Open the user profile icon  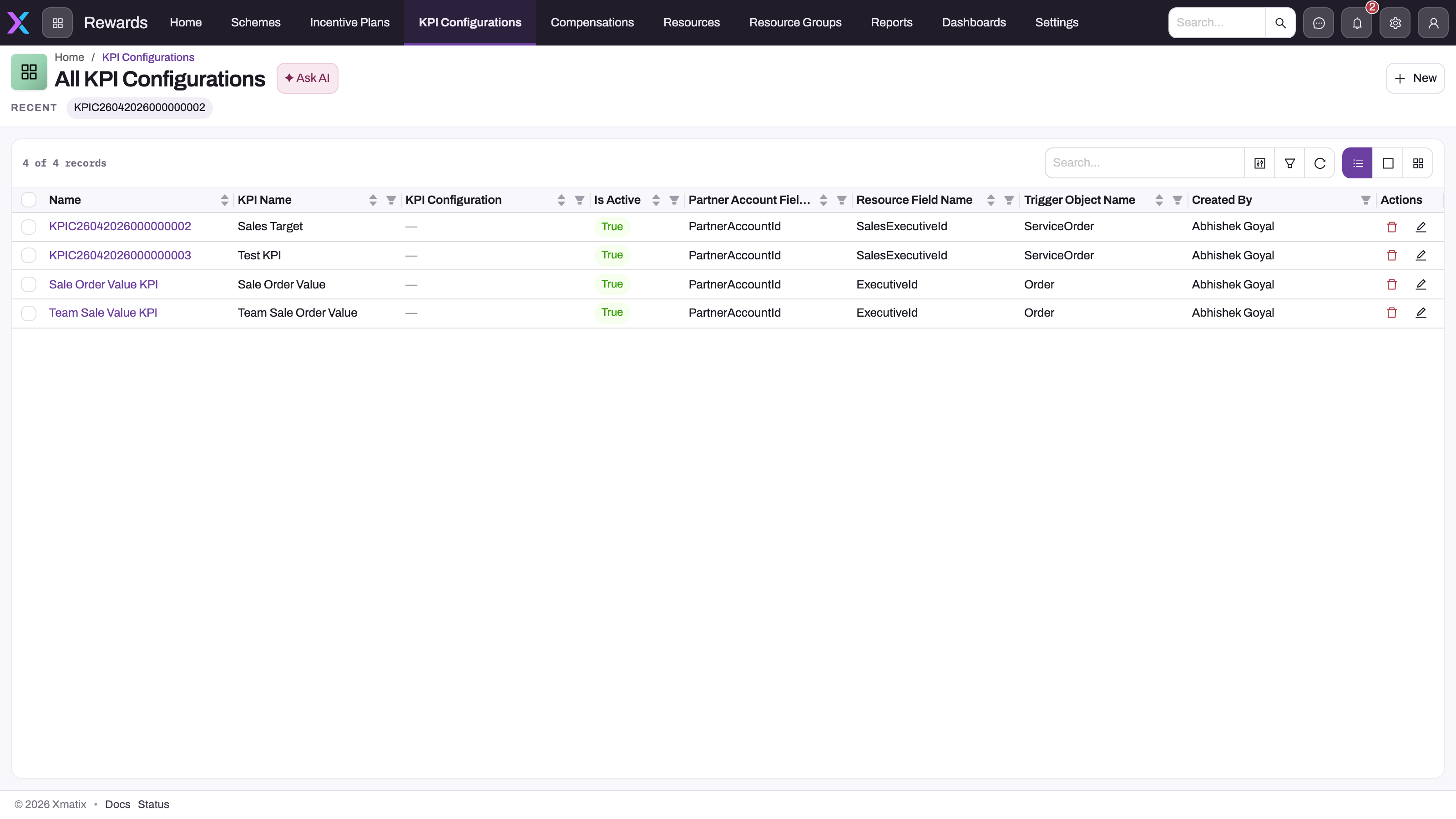click(1433, 23)
